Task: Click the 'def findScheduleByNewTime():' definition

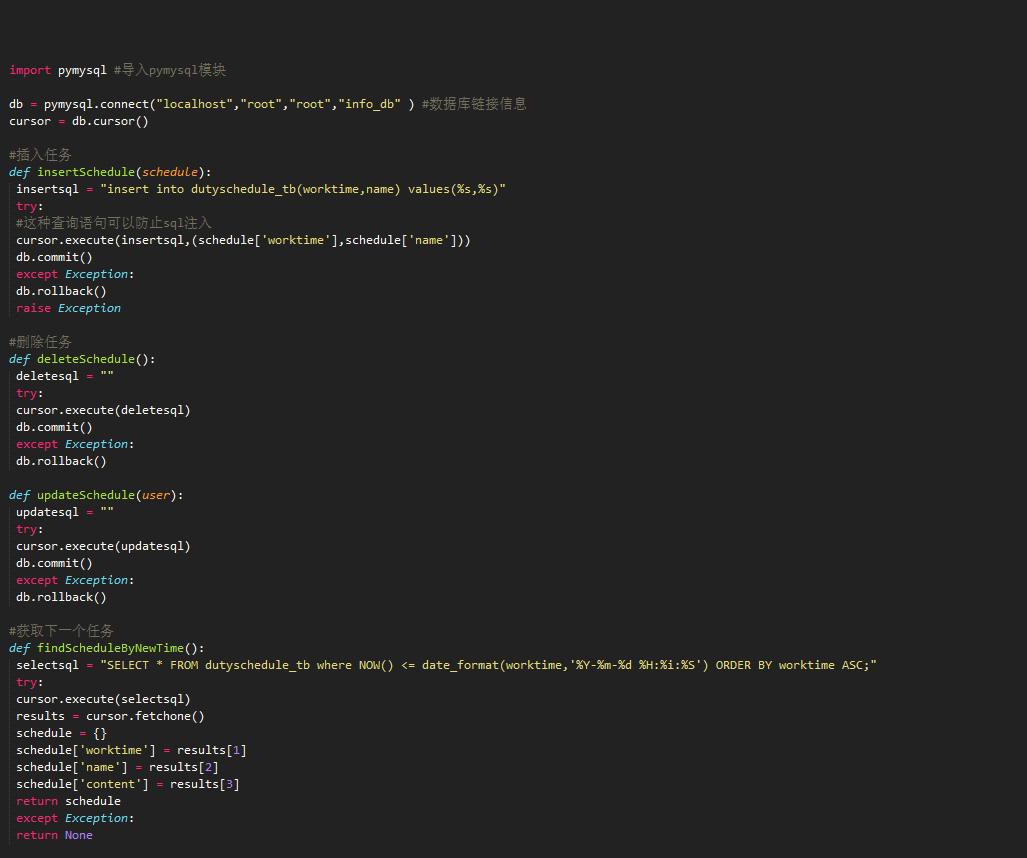Action: point(107,648)
